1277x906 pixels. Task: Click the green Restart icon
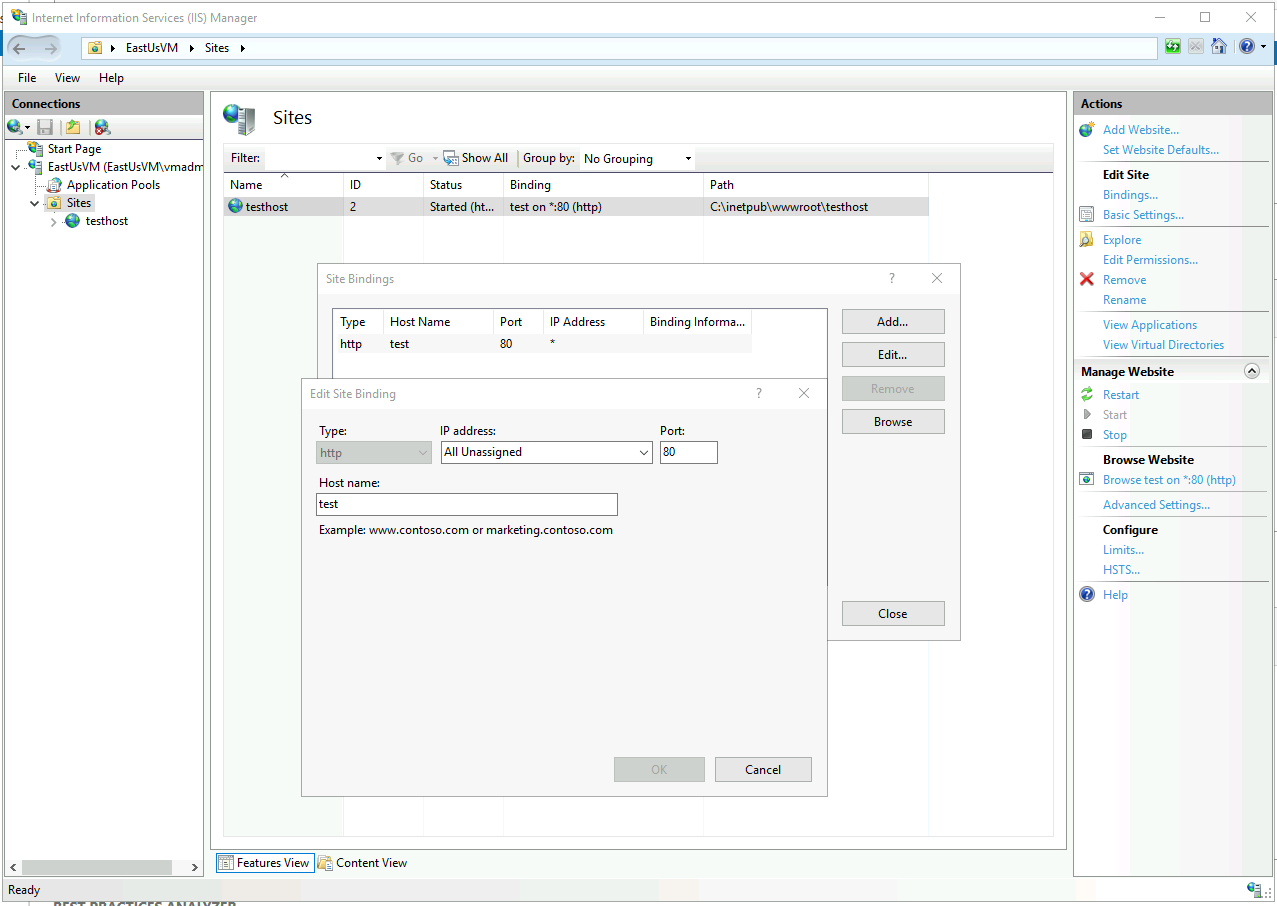[1087, 395]
